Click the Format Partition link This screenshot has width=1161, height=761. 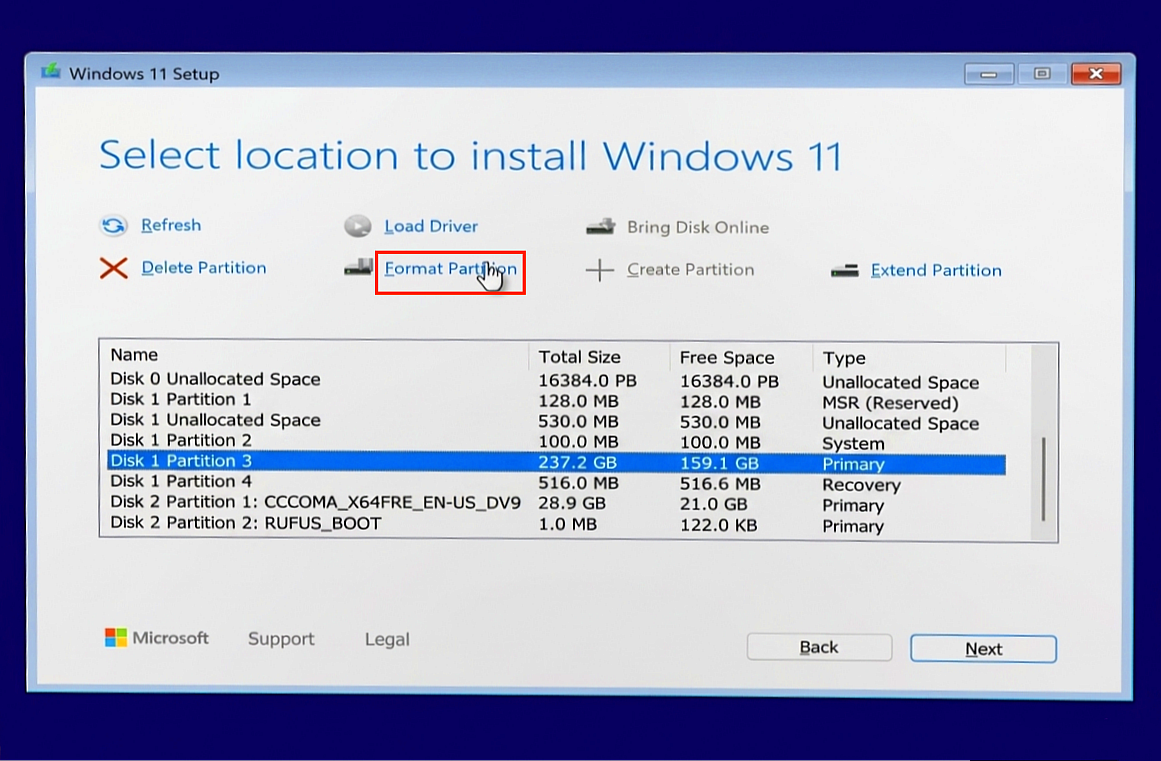point(450,269)
